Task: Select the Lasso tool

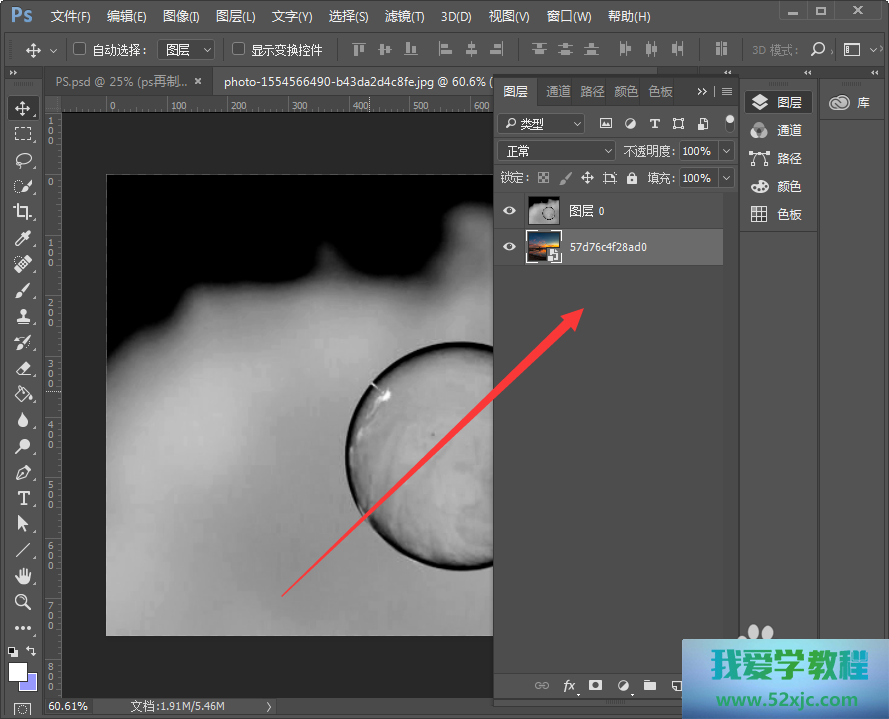Action: coord(23,160)
